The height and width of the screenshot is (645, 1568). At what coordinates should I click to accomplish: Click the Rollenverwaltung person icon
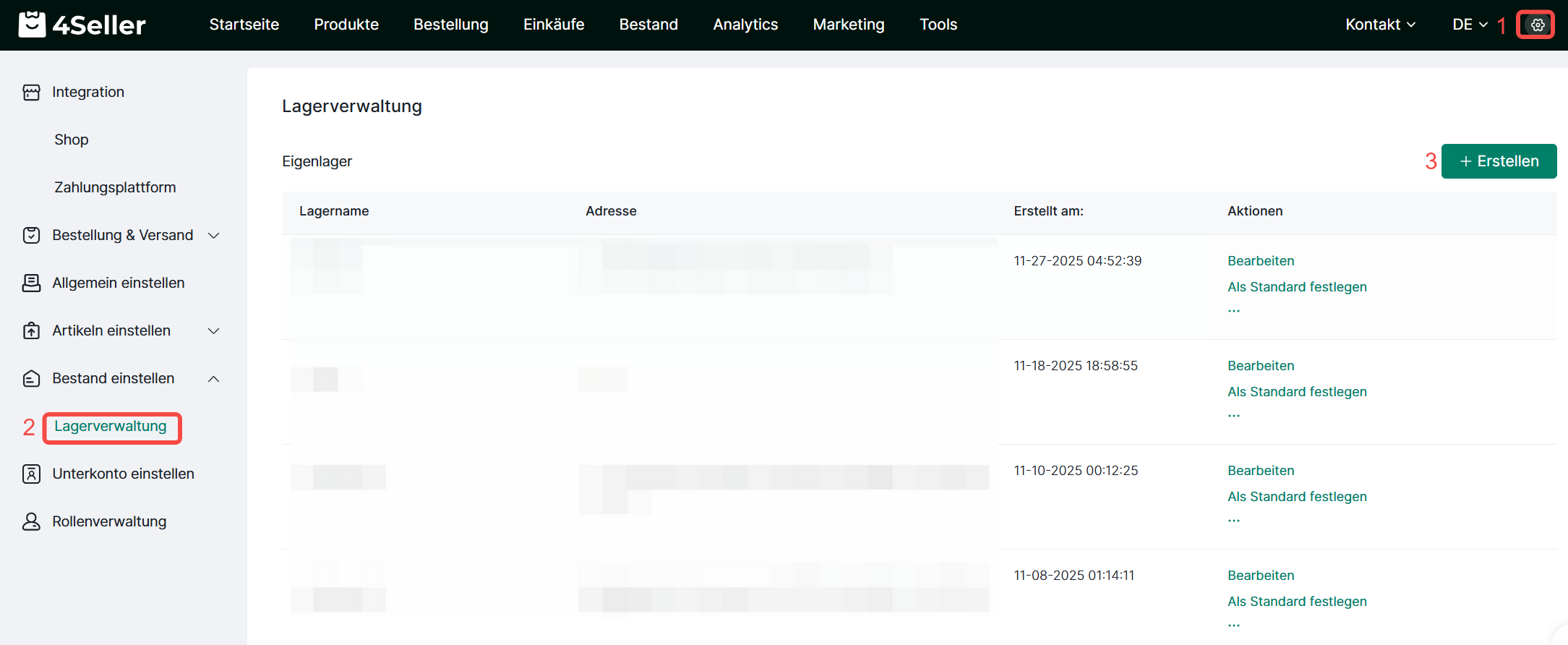[31, 522]
